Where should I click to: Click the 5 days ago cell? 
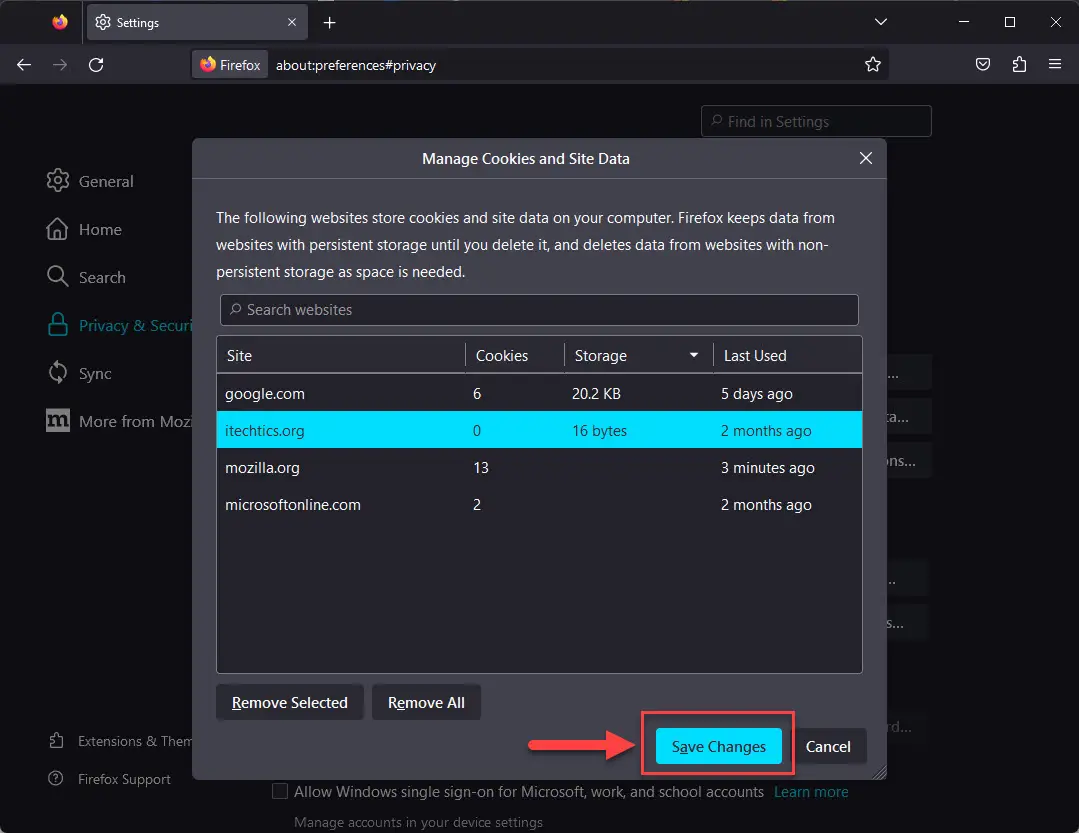pos(756,393)
